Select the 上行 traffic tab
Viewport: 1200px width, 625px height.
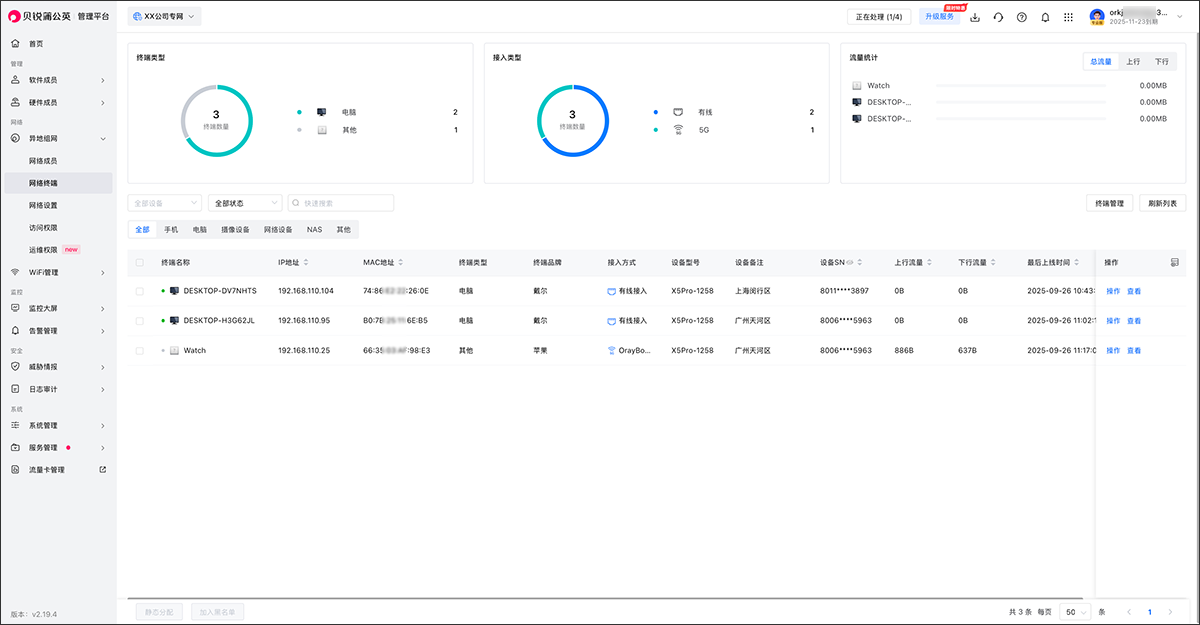pos(1132,62)
